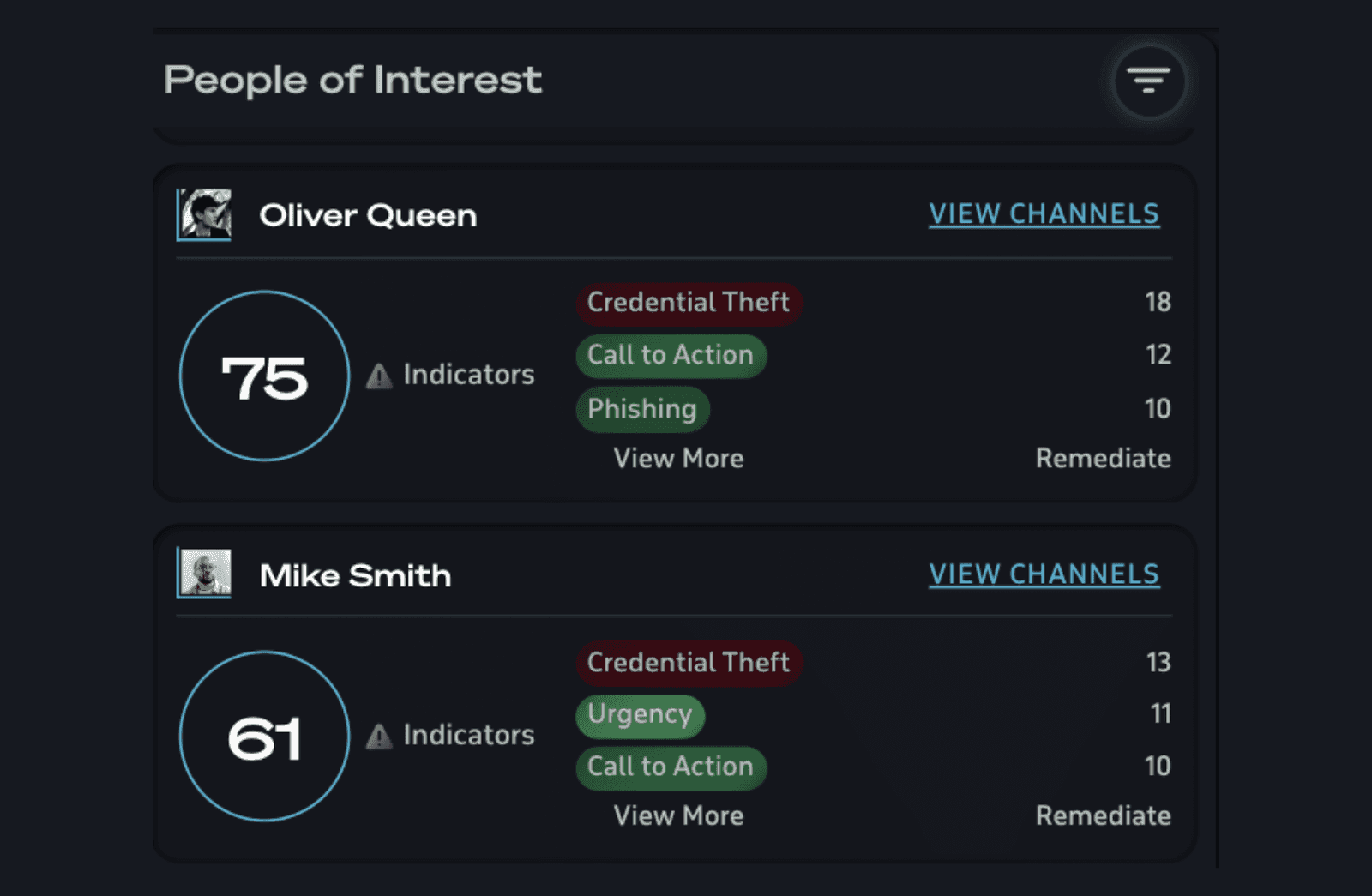Open VIEW CHANNELS for Oliver Queen
The image size is (1372, 896).
click(x=1044, y=213)
